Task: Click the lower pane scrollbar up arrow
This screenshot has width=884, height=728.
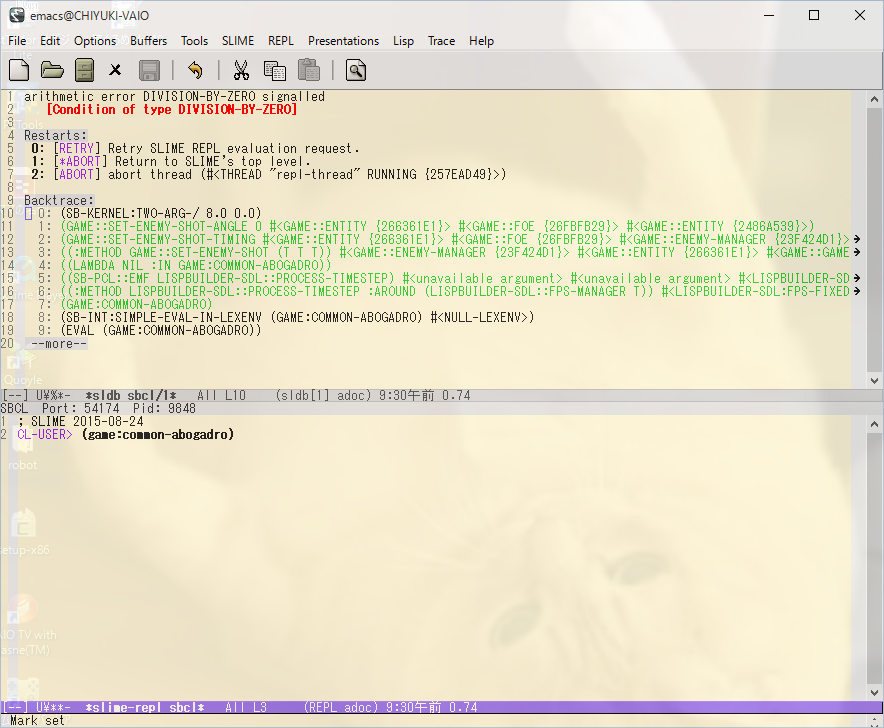Action: (x=874, y=424)
